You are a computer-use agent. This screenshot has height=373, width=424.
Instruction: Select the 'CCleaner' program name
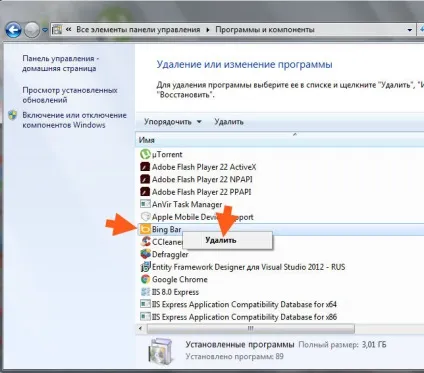pos(167,242)
